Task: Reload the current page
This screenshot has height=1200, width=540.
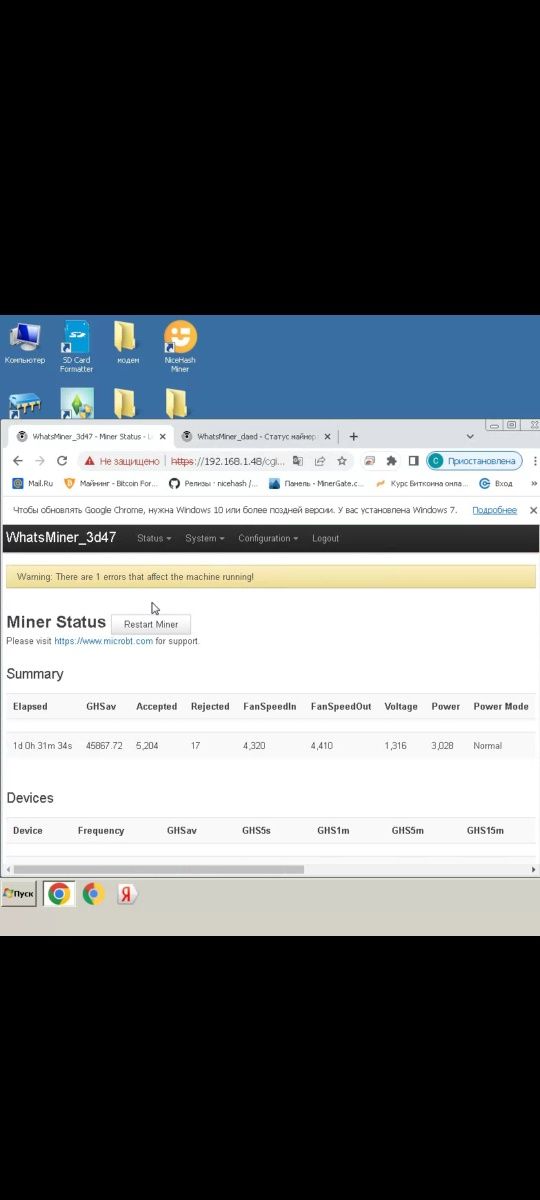Action: [x=62, y=461]
